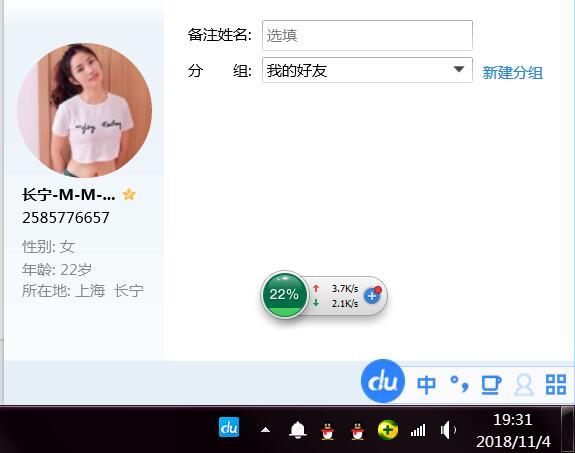
Task: Click the 新建分组 link
Action: [512, 73]
